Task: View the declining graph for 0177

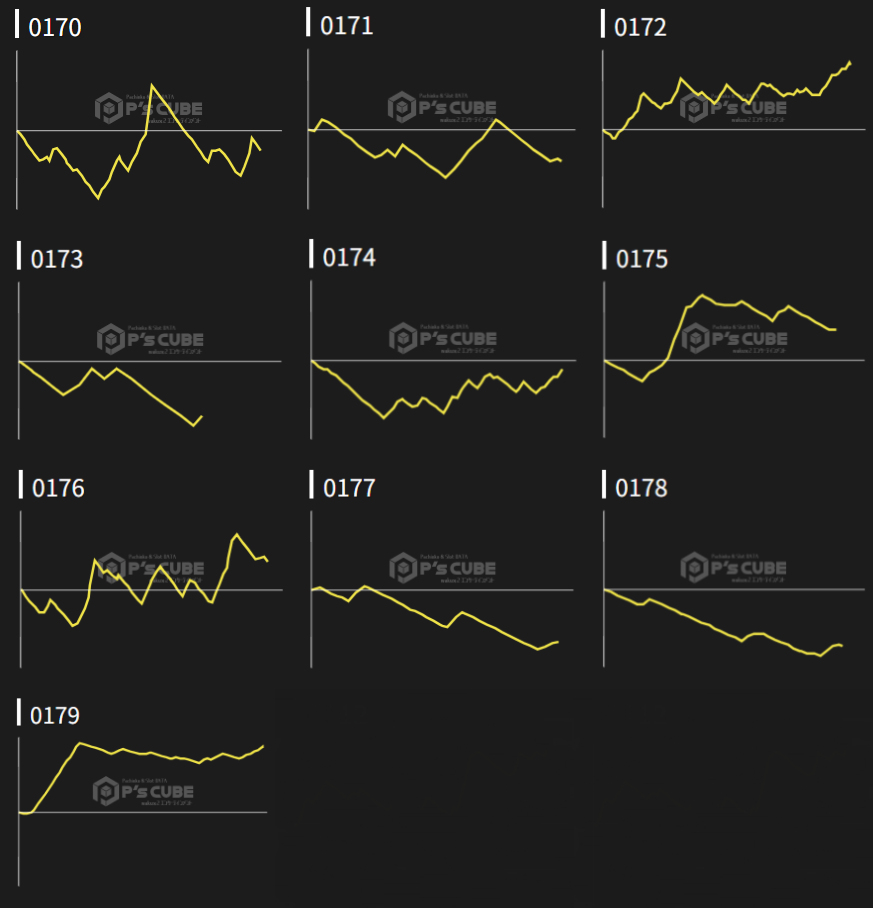Action: (440, 588)
